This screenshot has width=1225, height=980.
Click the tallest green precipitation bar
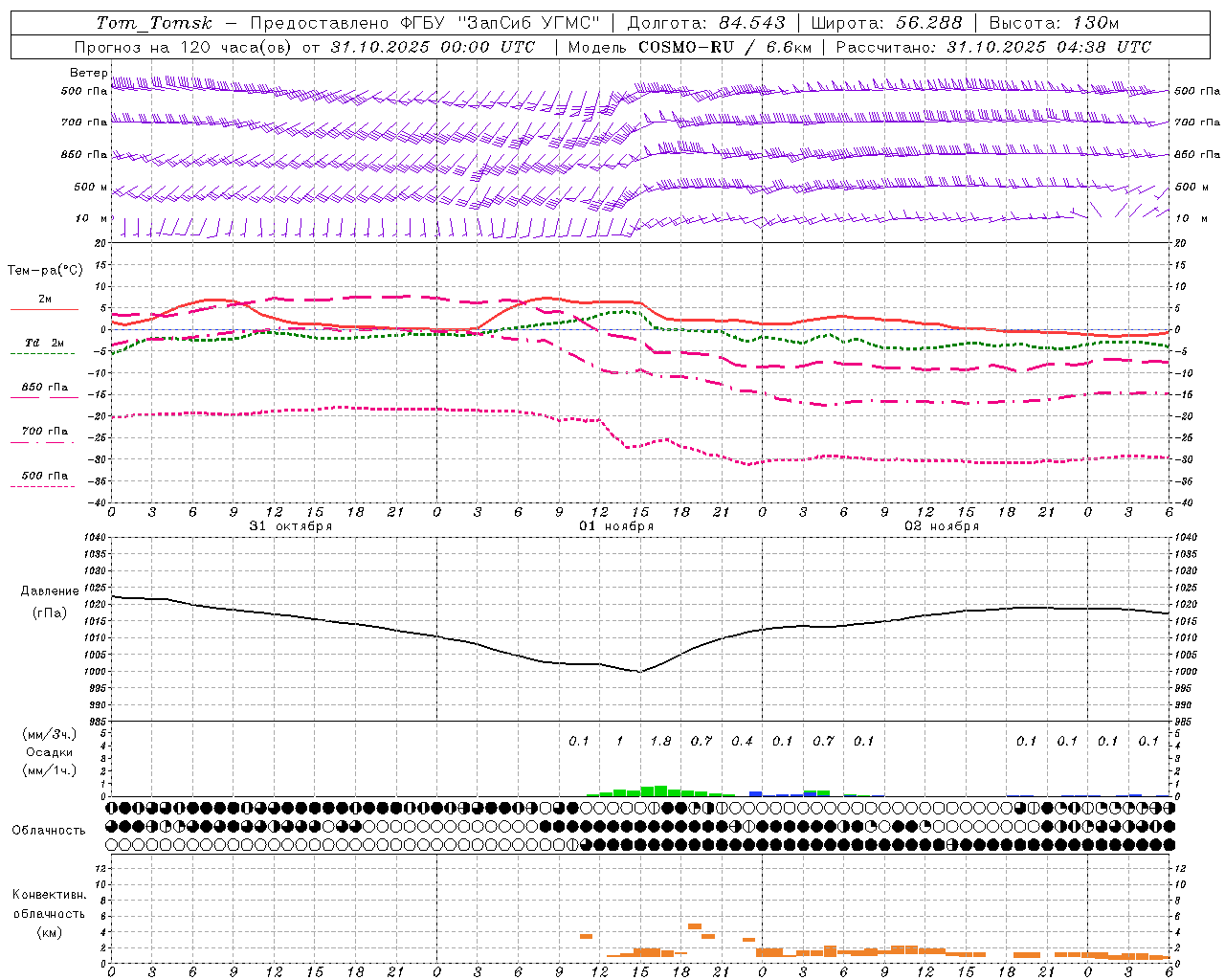click(x=660, y=791)
